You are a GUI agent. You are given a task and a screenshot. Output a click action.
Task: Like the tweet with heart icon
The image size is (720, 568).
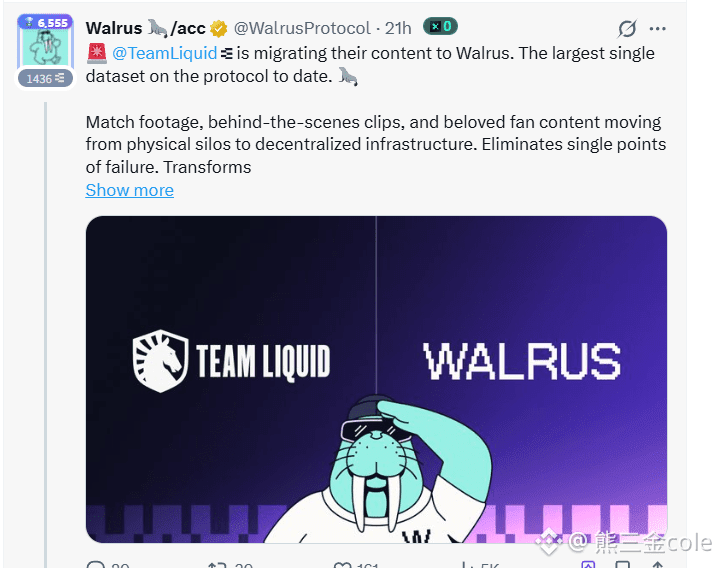tap(343, 564)
